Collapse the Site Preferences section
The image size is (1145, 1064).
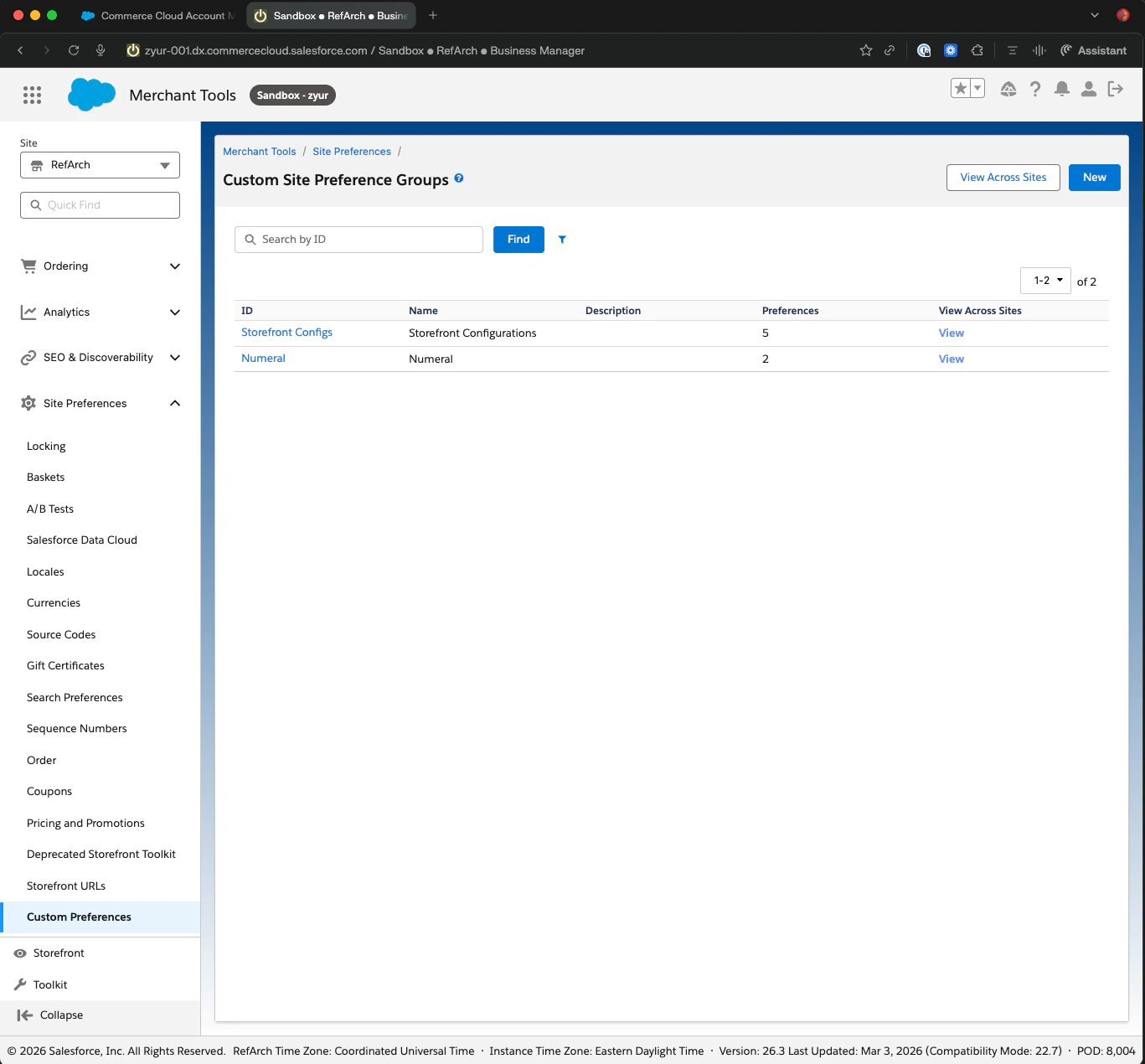[101, 404]
